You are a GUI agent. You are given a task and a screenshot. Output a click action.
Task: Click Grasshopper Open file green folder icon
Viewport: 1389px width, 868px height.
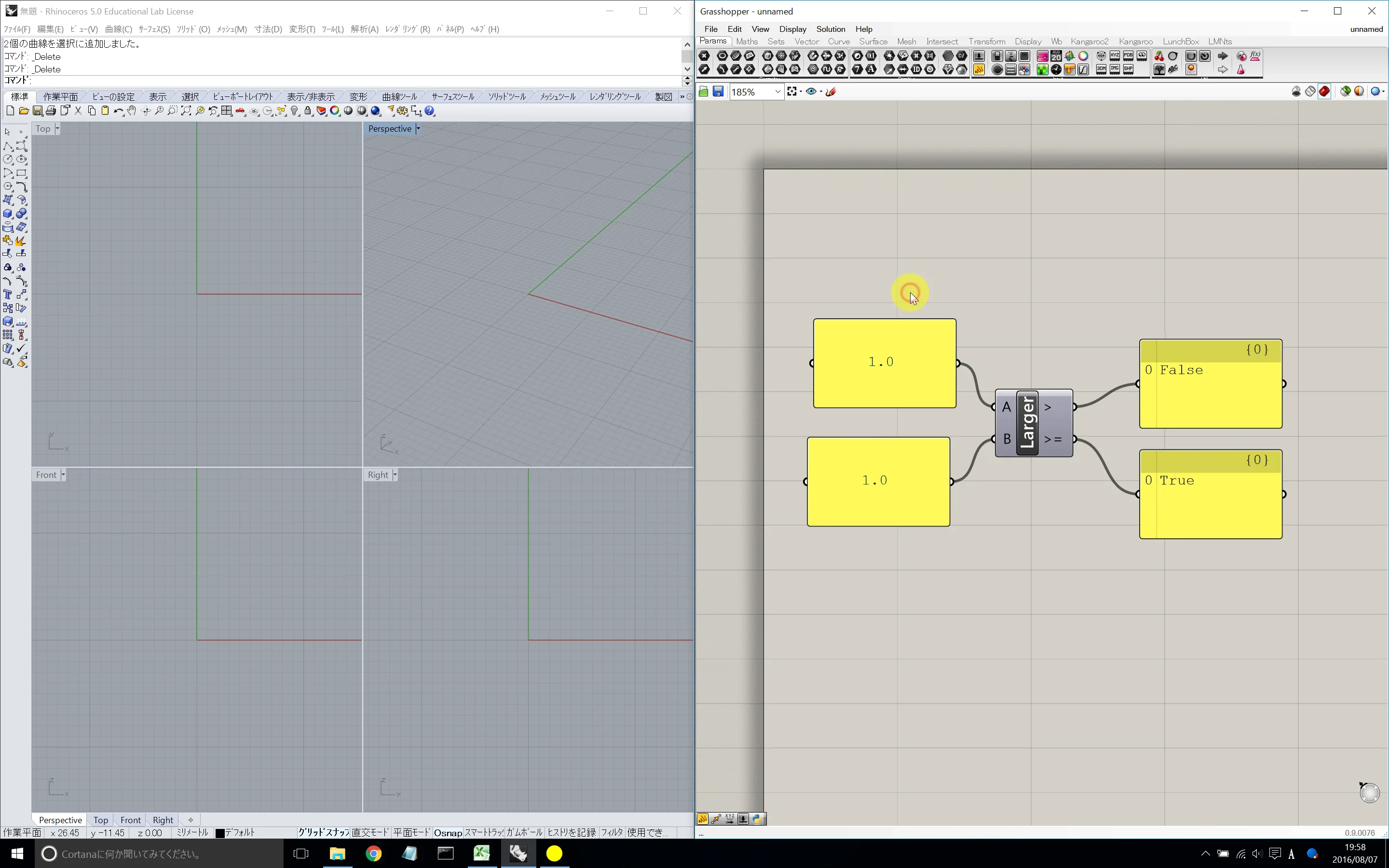click(x=704, y=92)
